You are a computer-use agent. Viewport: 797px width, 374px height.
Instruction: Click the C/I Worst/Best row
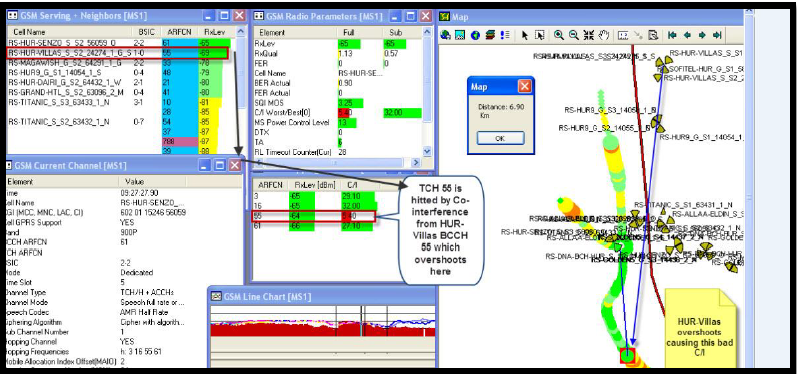[337, 112]
